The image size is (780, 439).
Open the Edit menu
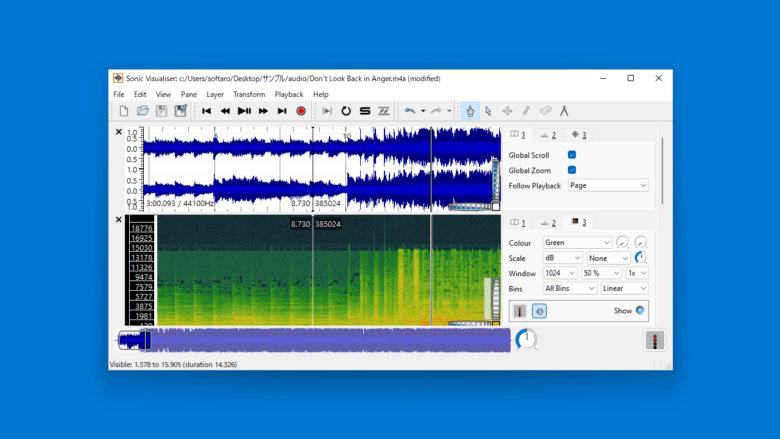[x=140, y=94]
